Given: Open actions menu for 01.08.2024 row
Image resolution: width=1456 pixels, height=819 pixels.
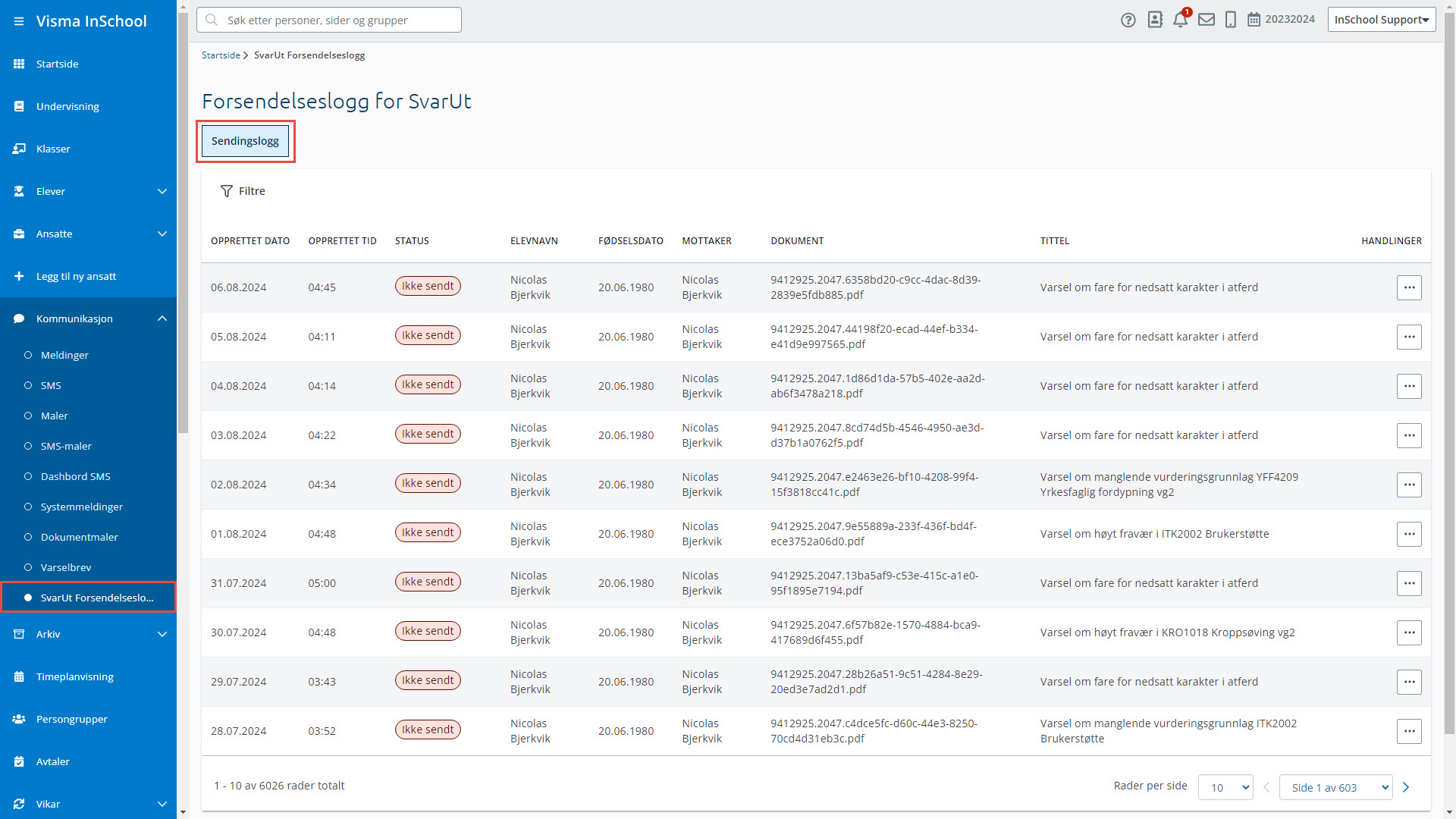Looking at the screenshot, I should (1409, 534).
